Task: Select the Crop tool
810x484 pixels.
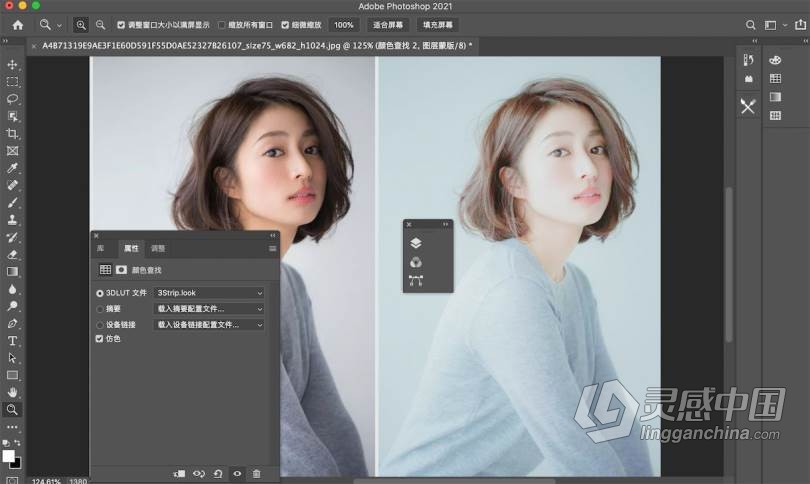Action: pyautogui.click(x=12, y=134)
